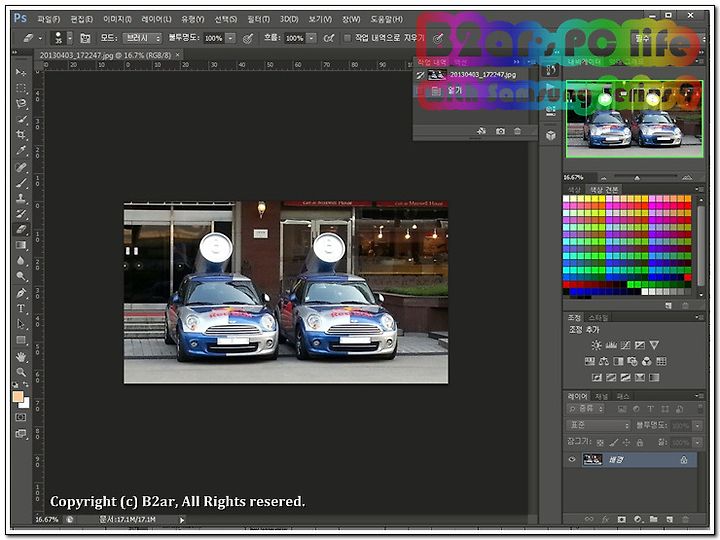Select the Pen tool

pyautogui.click(x=21, y=293)
